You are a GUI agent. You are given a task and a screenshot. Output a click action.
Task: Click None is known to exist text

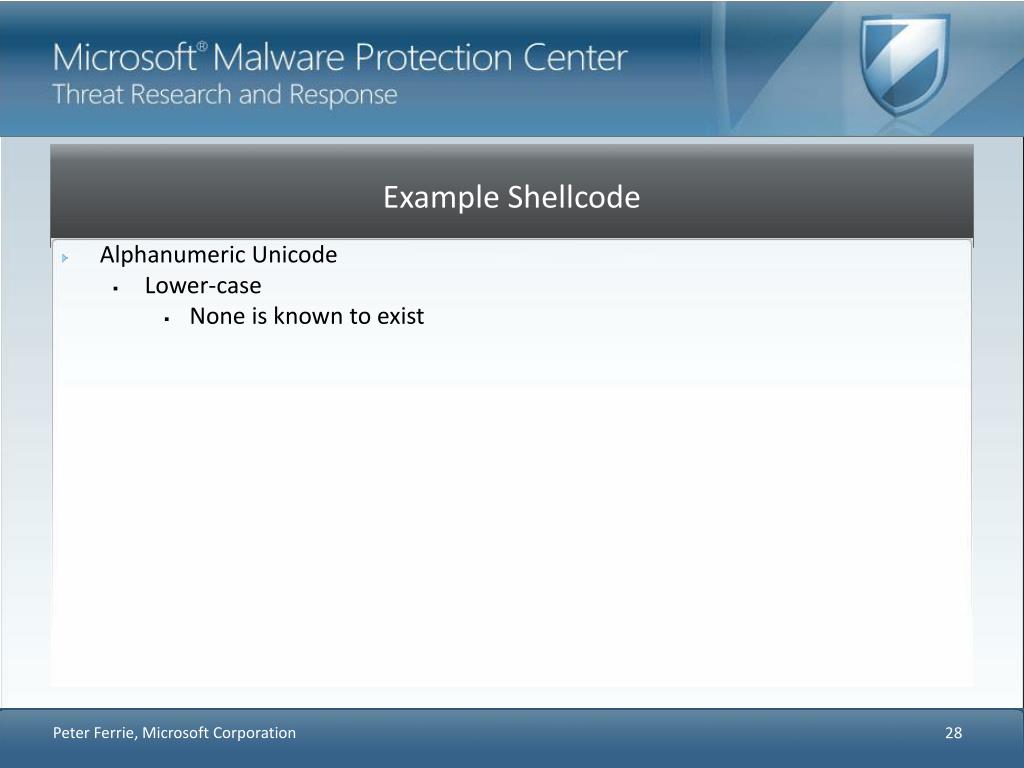[x=307, y=316]
